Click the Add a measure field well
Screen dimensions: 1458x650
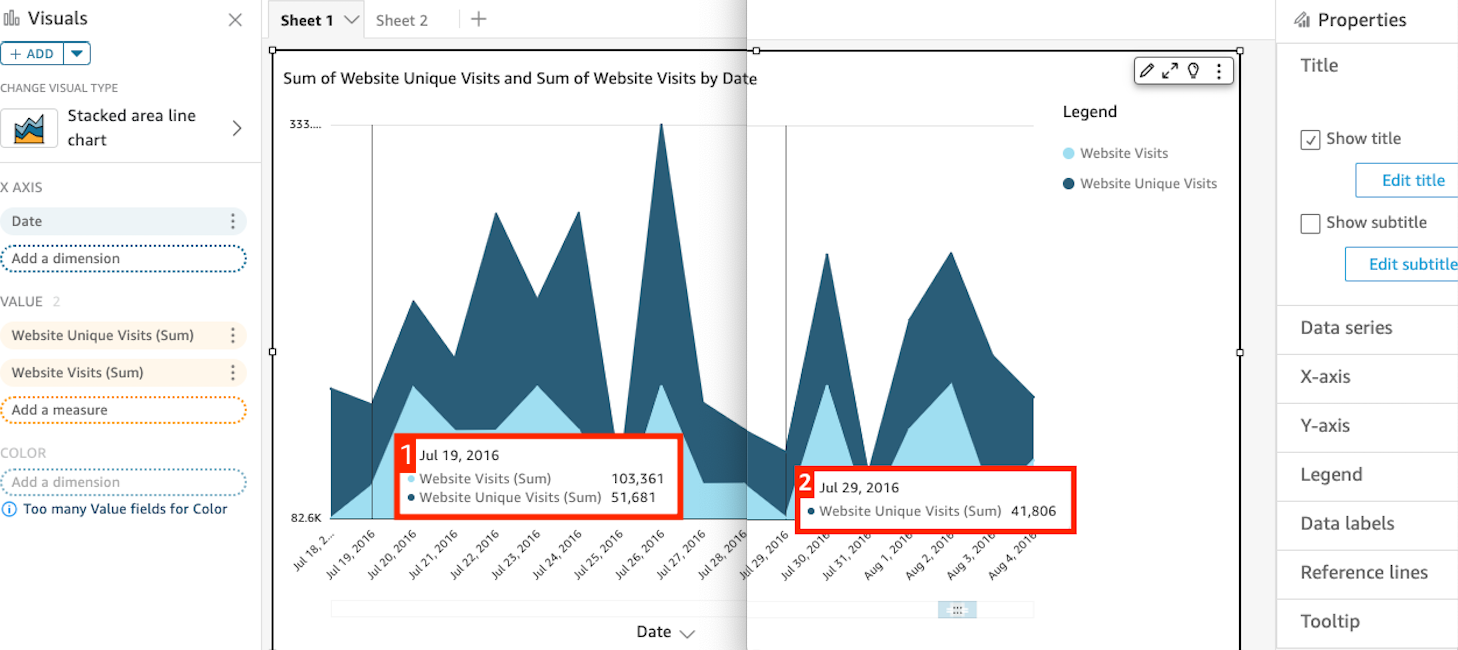pyautogui.click(x=123, y=410)
